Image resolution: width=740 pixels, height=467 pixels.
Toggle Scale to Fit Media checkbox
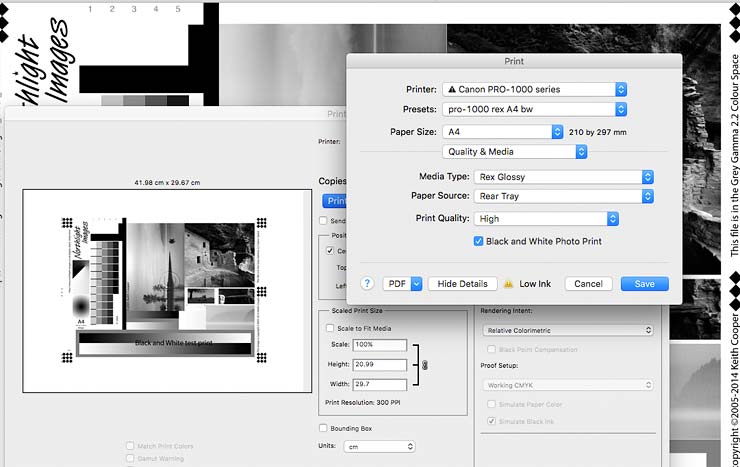(330, 328)
